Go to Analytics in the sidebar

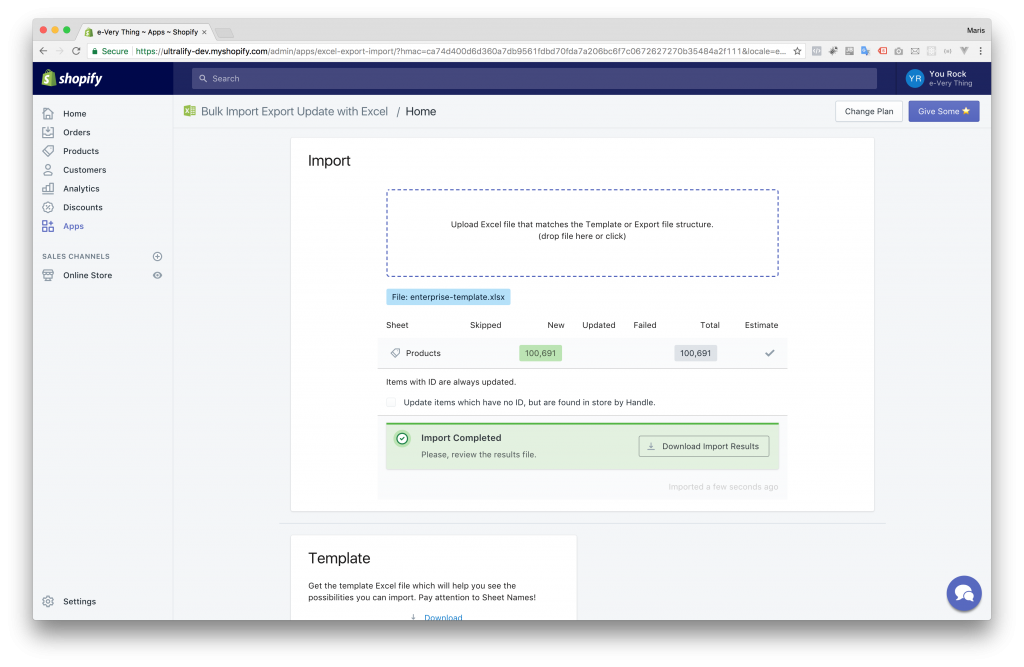(81, 188)
